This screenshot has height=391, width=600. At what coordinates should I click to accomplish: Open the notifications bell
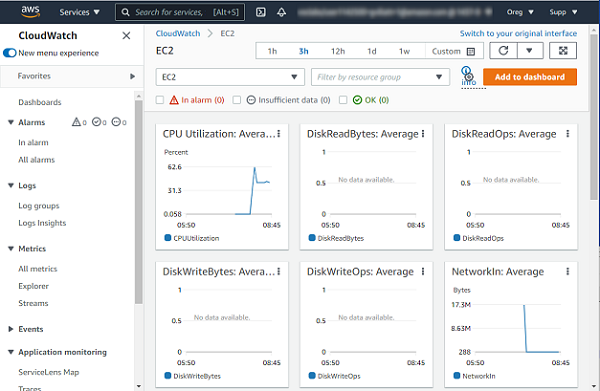pyautogui.click(x=282, y=12)
